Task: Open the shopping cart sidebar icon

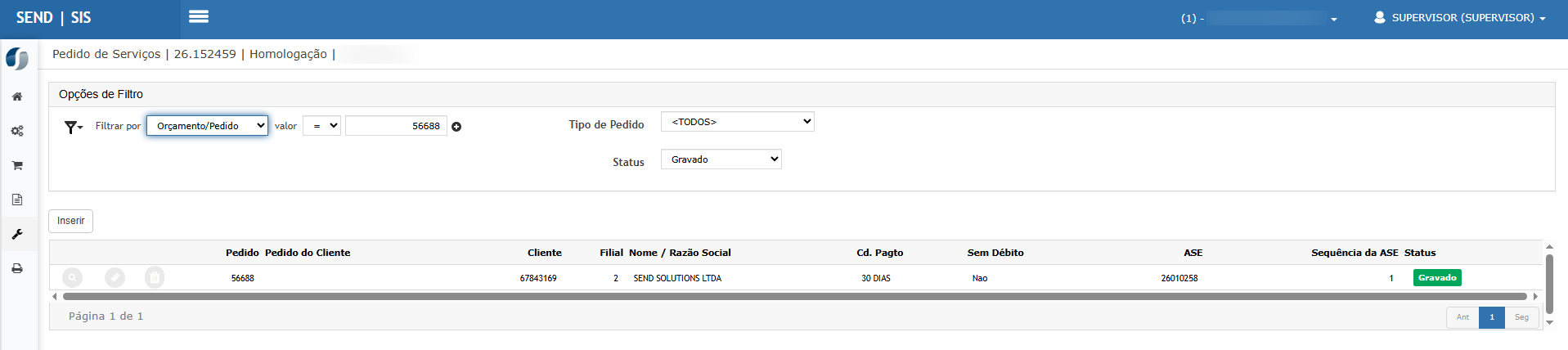Action: [17, 165]
